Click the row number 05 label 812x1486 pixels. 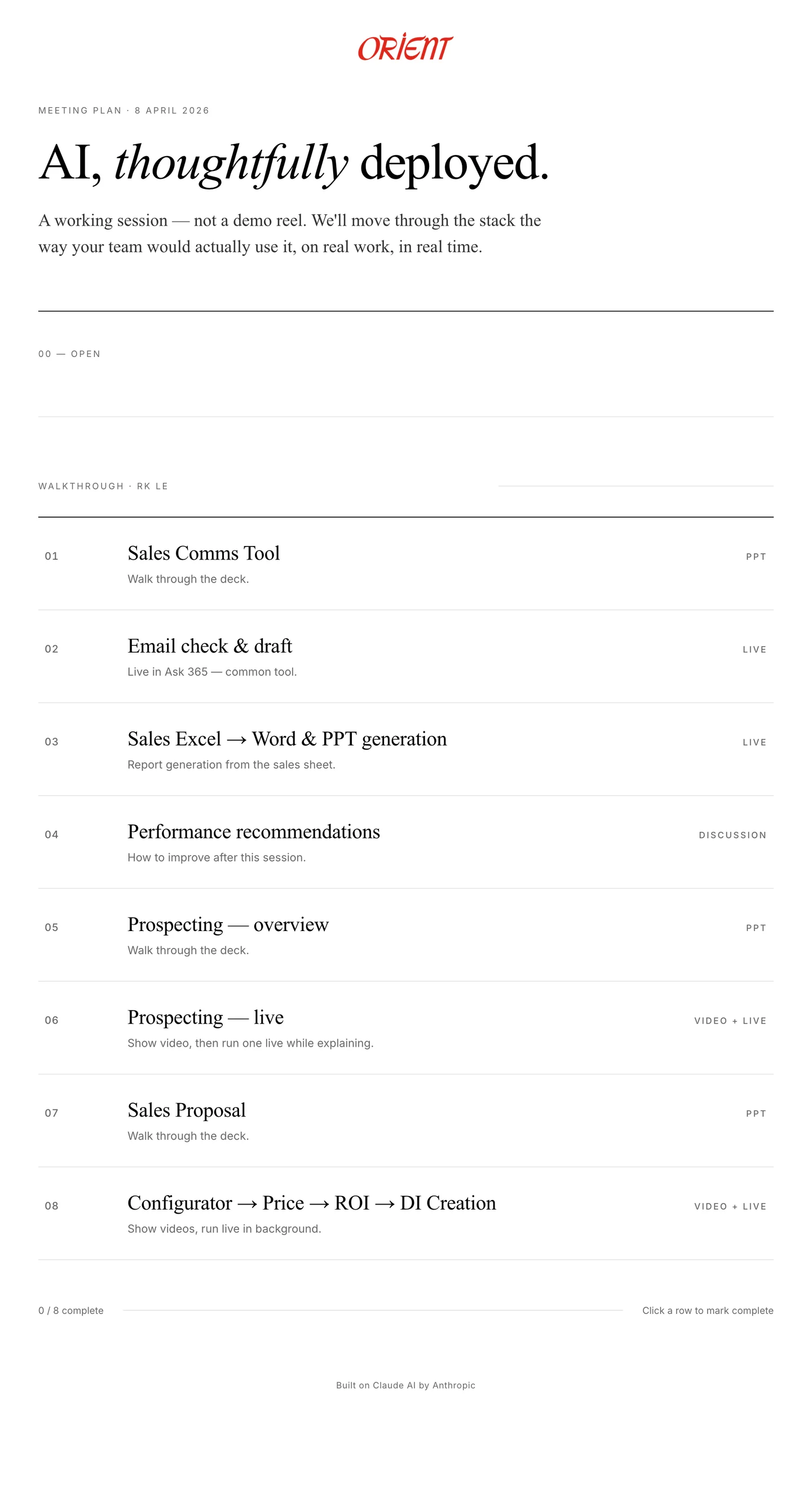click(x=52, y=928)
